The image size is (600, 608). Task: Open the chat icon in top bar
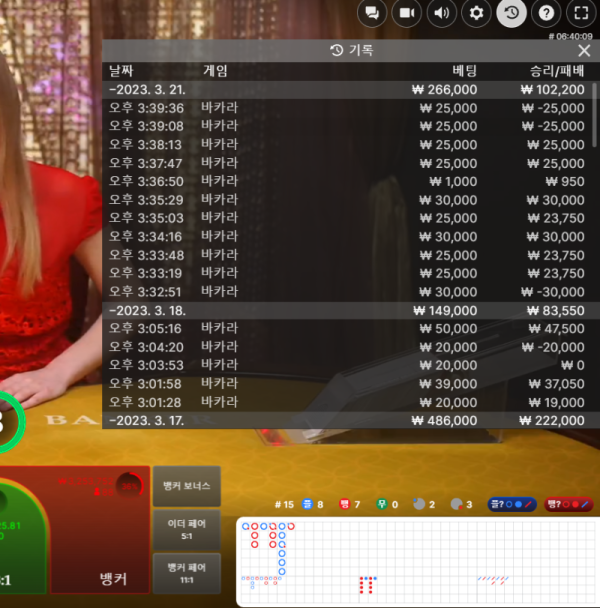click(372, 13)
